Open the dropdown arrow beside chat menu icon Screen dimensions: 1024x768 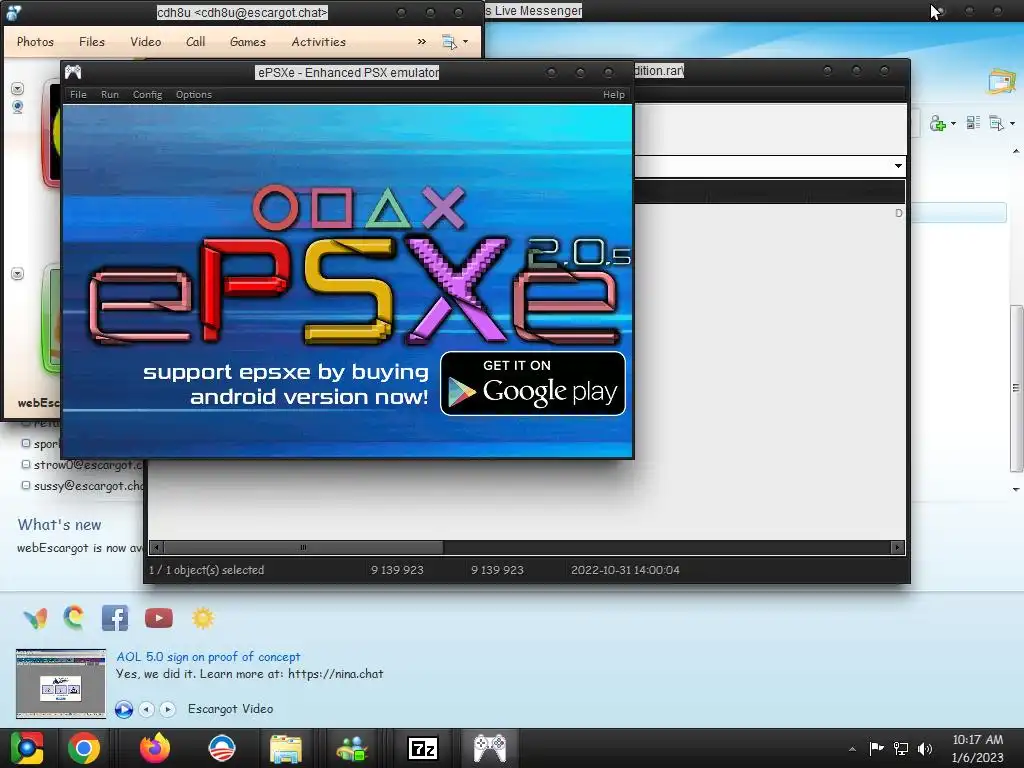click(x=466, y=42)
